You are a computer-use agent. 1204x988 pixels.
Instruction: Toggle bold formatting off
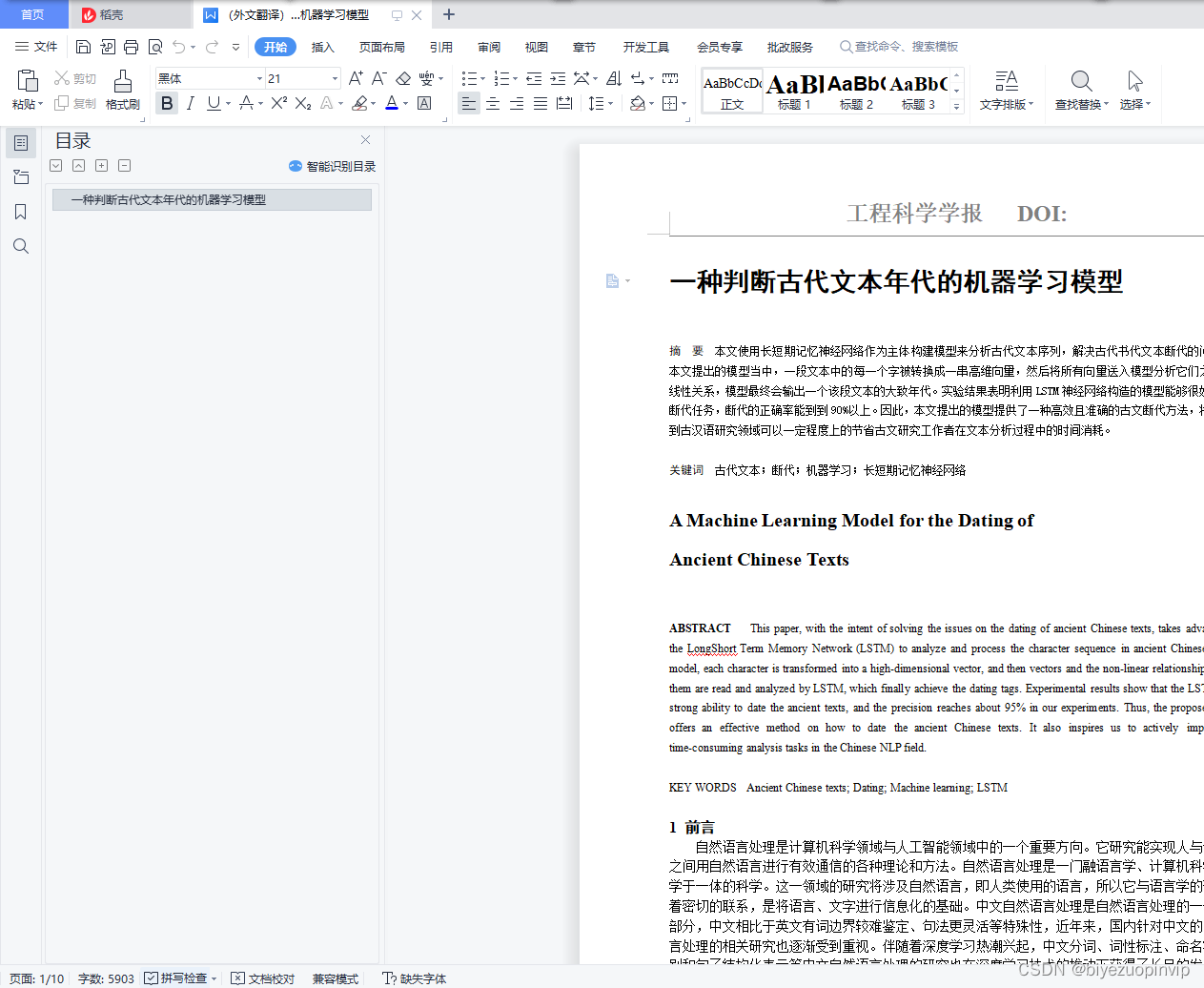pos(167,102)
